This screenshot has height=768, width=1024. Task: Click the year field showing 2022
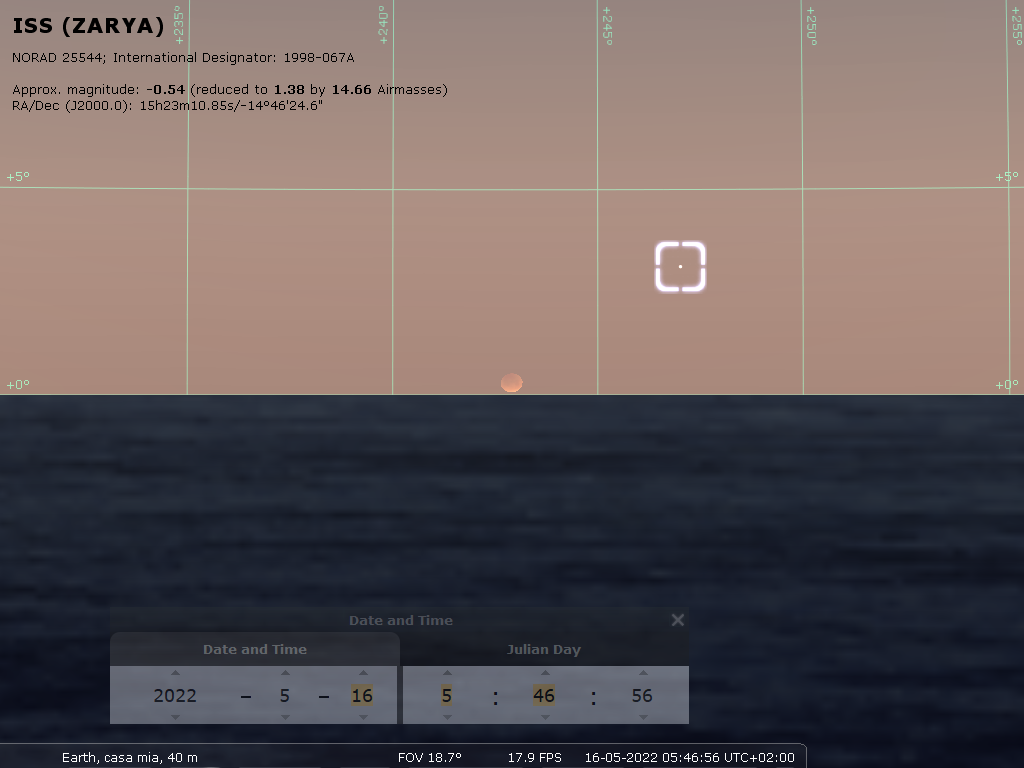click(175, 696)
